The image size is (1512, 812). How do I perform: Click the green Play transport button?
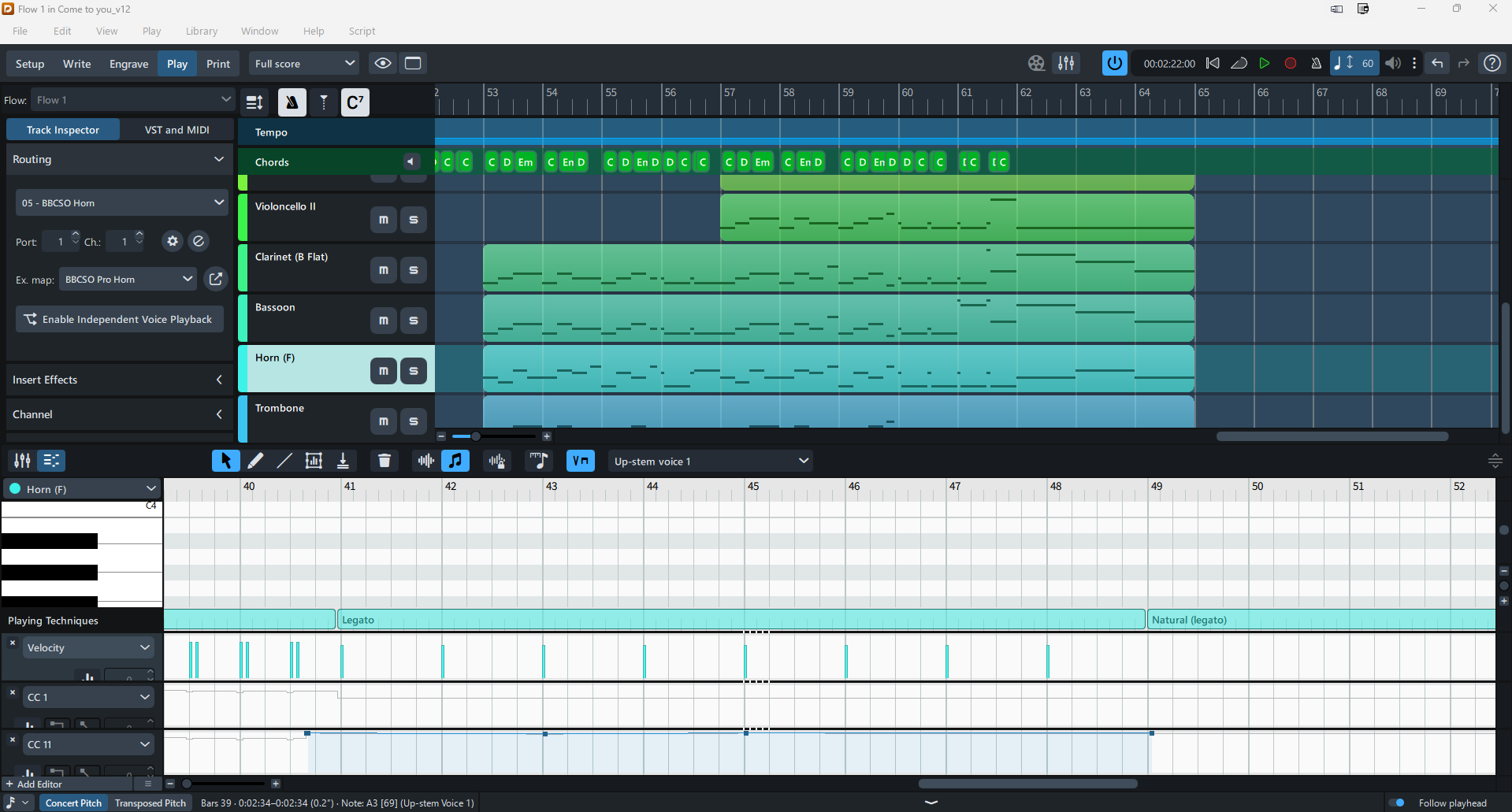pos(1264,64)
